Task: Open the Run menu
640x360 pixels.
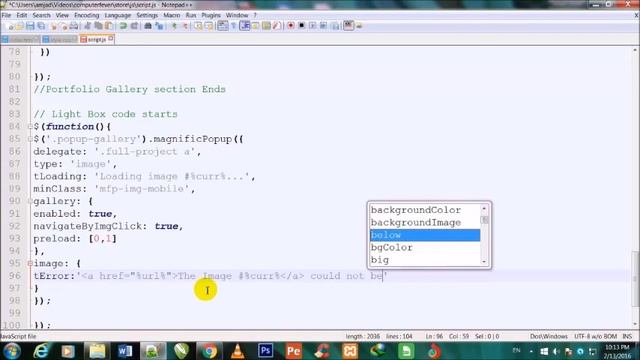Action: point(191,15)
